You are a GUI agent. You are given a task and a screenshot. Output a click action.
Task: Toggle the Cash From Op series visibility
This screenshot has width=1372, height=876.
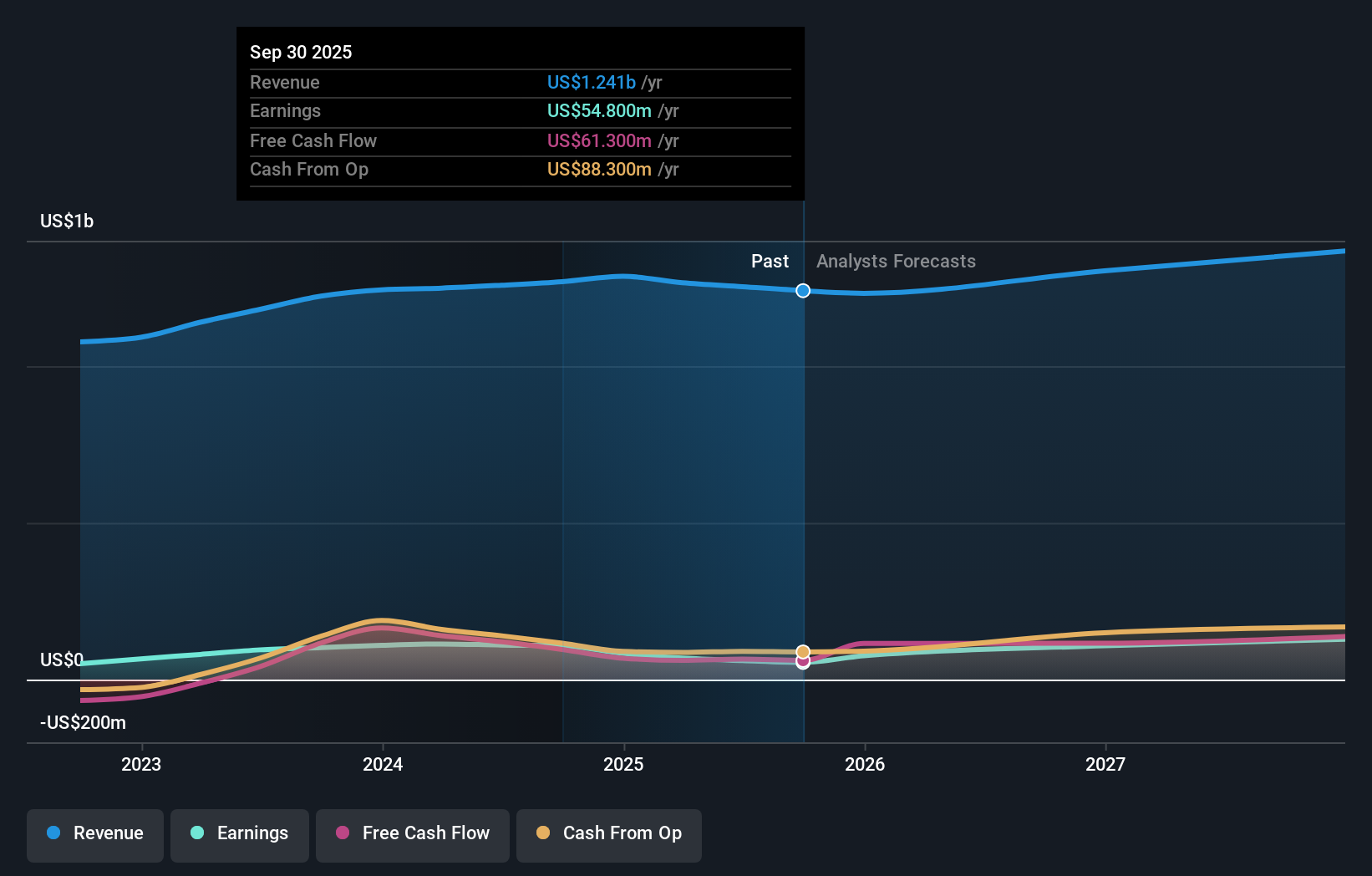(x=608, y=833)
